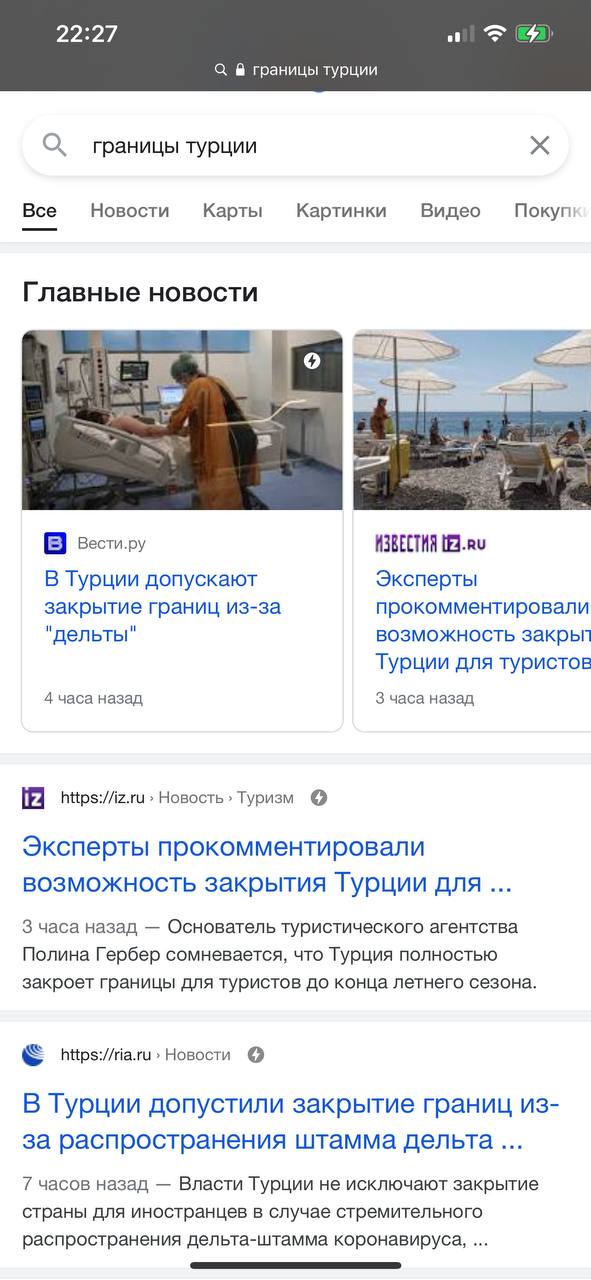
Task: Open the Известия card headline 'Эксперты прокомментировали'
Action: [x=483, y=621]
